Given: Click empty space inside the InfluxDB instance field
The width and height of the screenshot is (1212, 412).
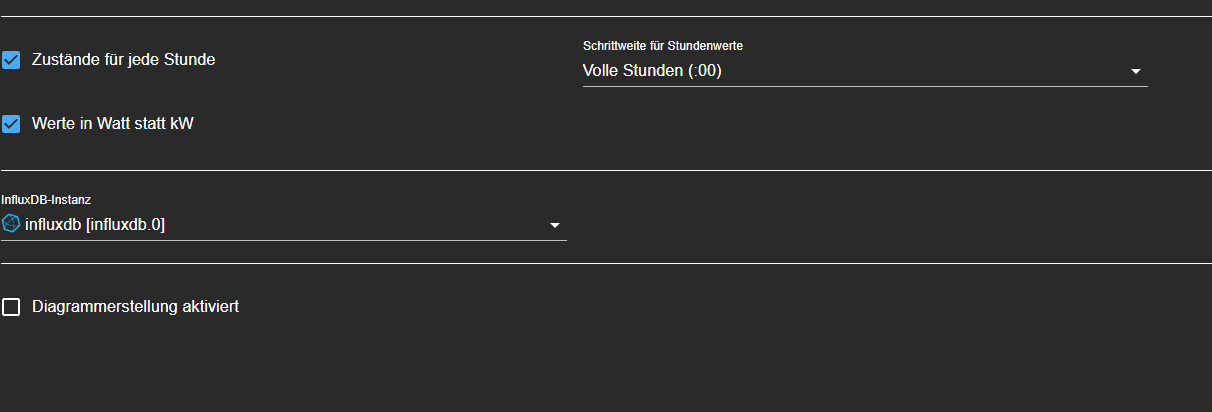Looking at the screenshot, I should [x=360, y=225].
